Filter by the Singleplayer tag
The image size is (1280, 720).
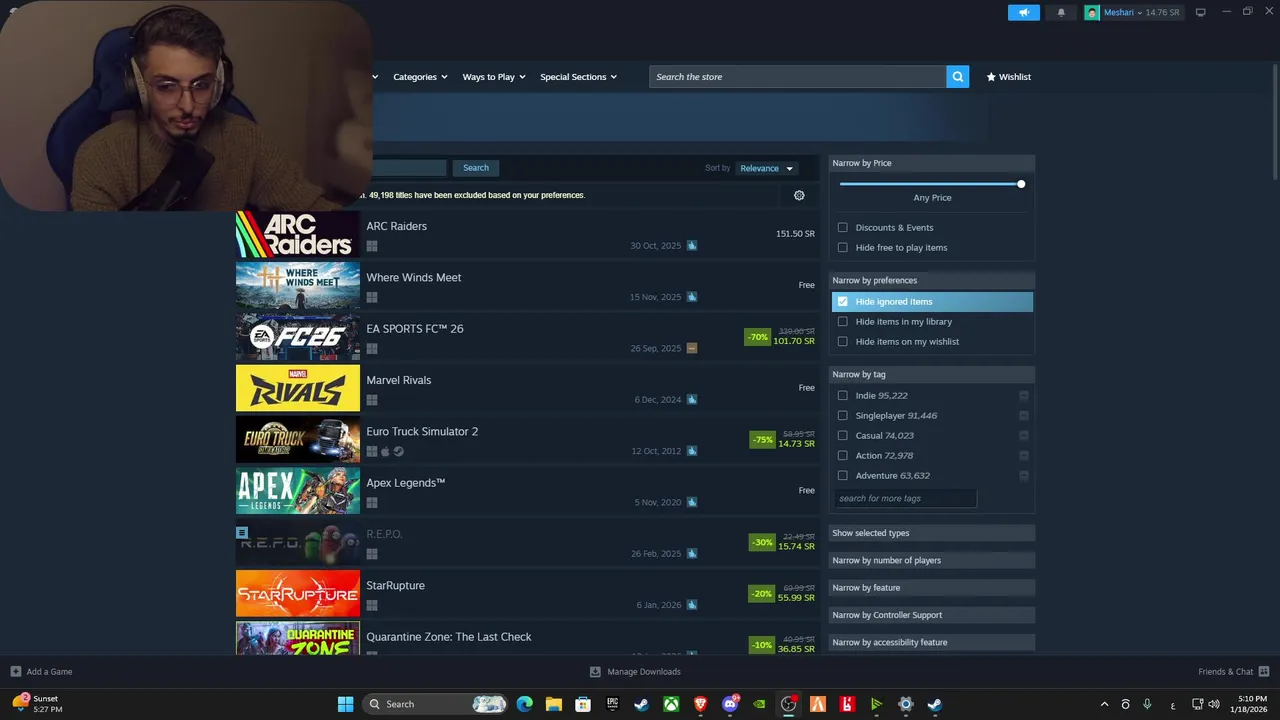[842, 415]
